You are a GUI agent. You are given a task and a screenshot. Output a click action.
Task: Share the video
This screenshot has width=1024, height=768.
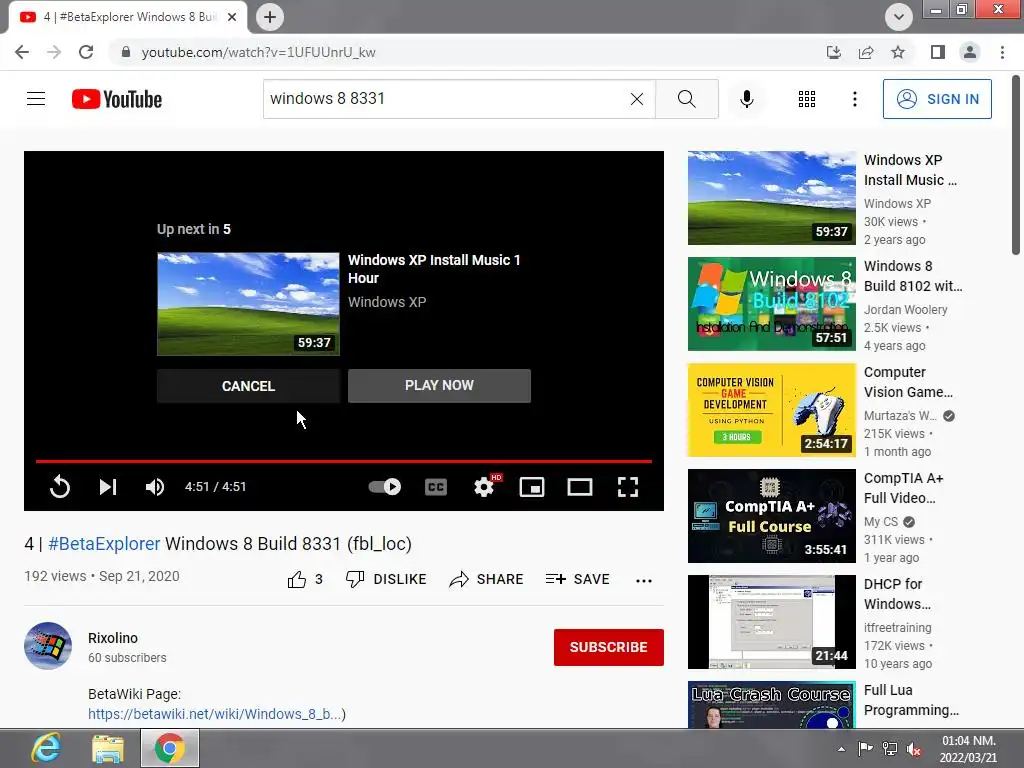(487, 579)
